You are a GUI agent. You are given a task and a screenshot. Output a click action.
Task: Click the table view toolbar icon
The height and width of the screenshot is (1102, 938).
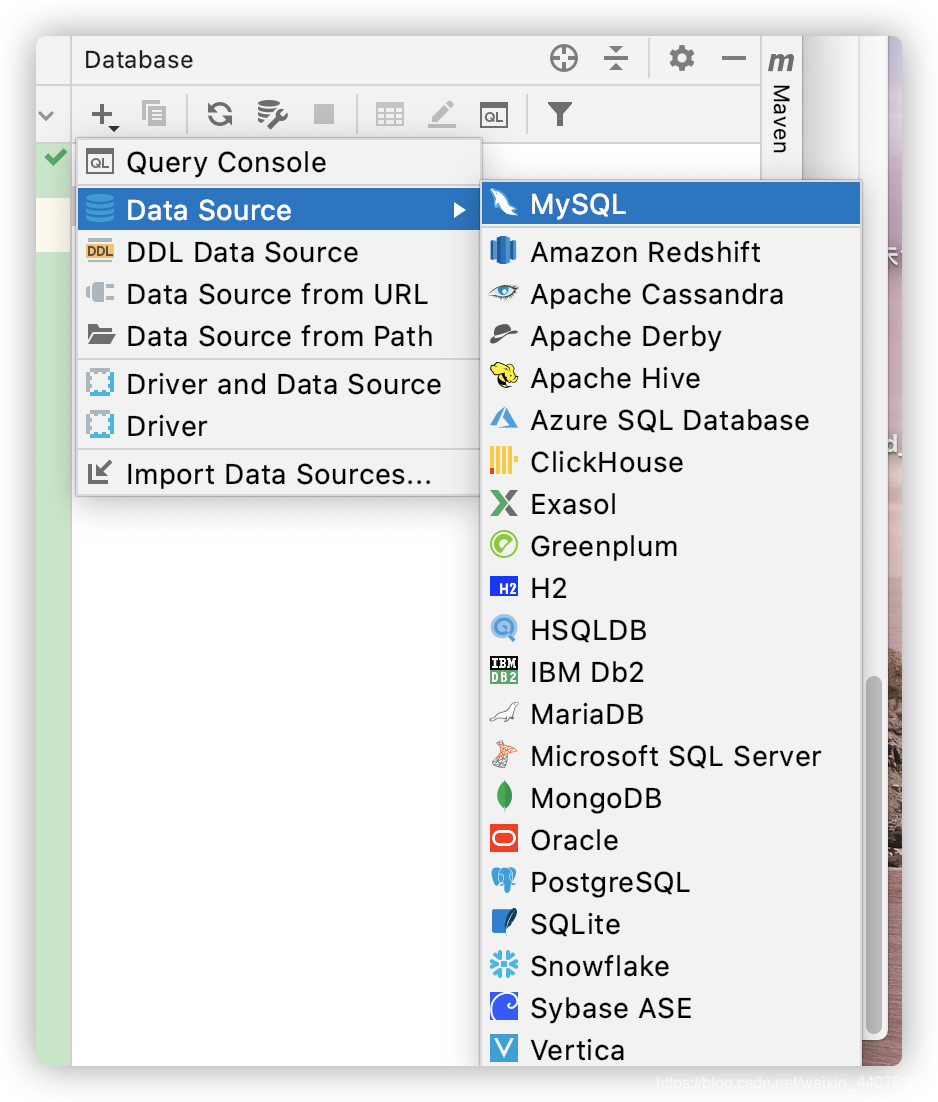tap(389, 114)
